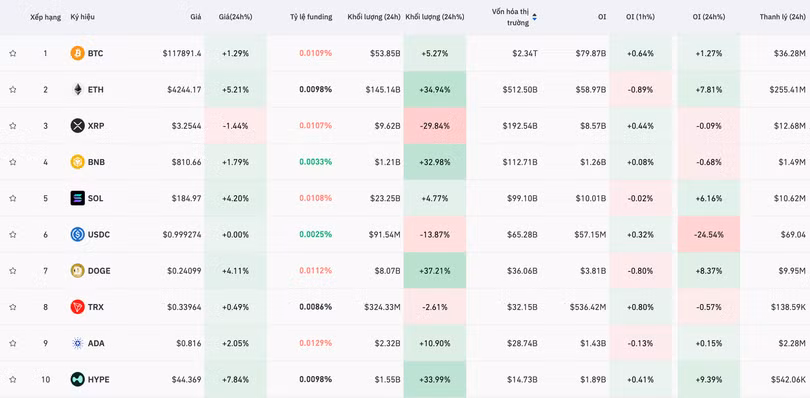810x398 pixels.
Task: Star the HYPE row
Action: [x=13, y=379]
